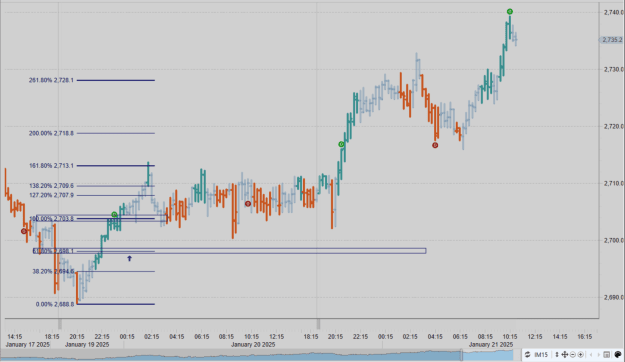Screen dimensions: 625x362
Task: Zoom out with the minus icon
Action: (x=573, y=354)
